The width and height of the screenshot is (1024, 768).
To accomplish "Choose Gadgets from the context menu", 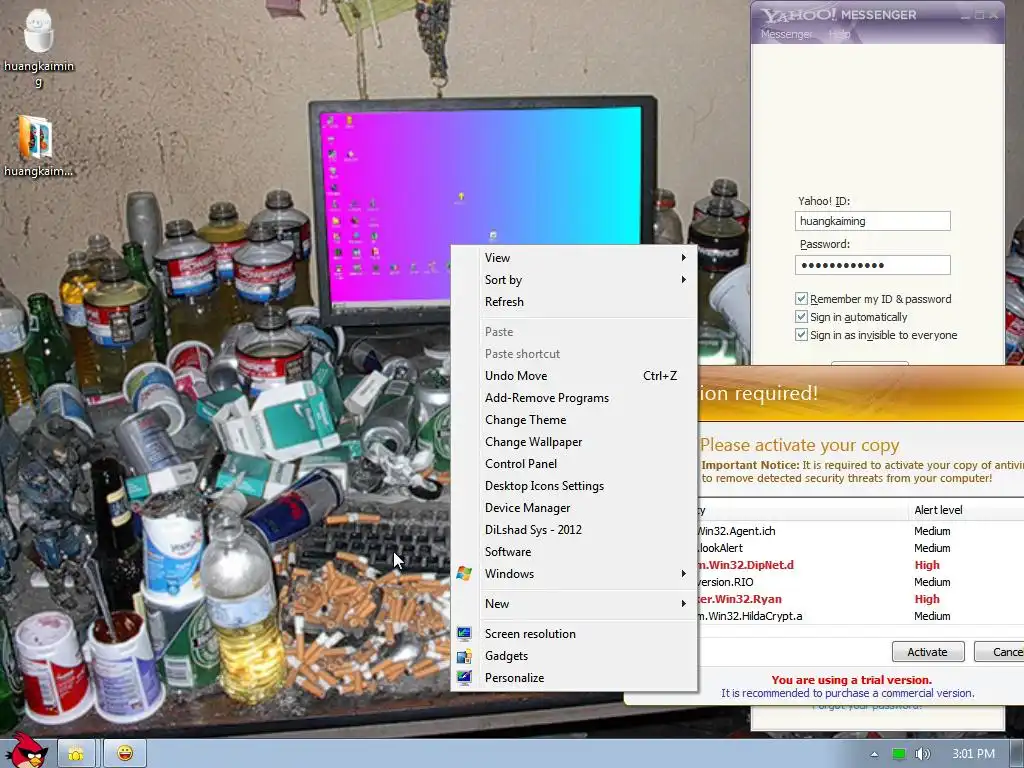I will click(x=573, y=656).
